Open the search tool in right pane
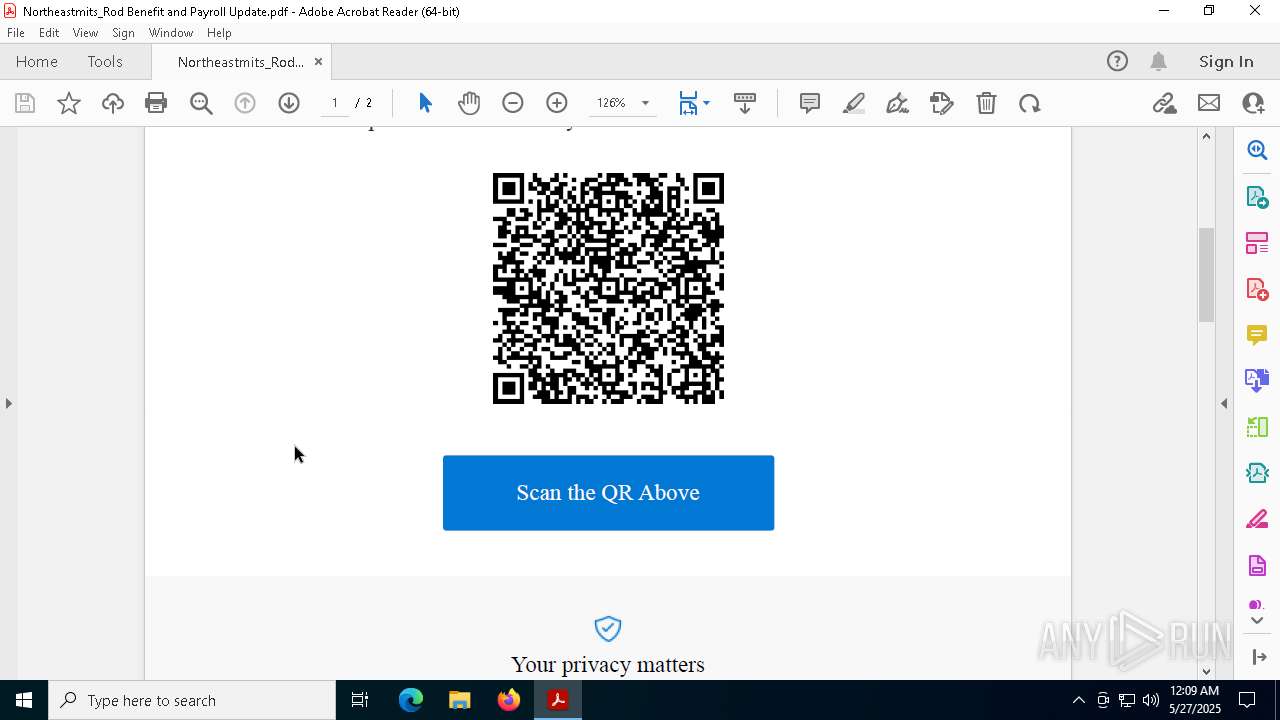 pos(1257,150)
